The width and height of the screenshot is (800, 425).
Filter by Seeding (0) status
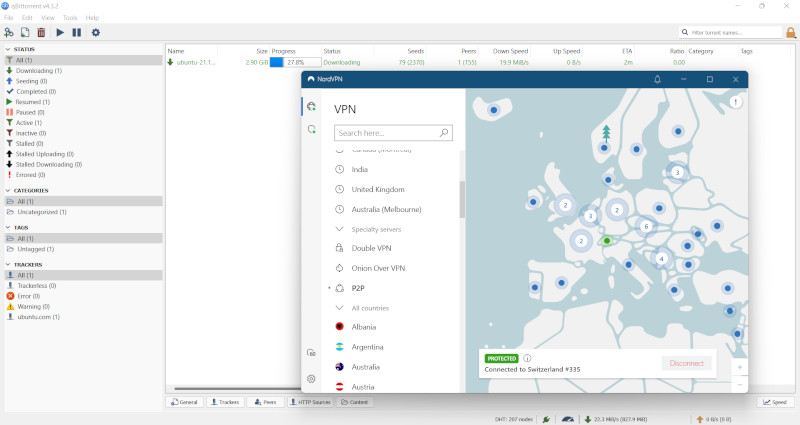click(84, 81)
